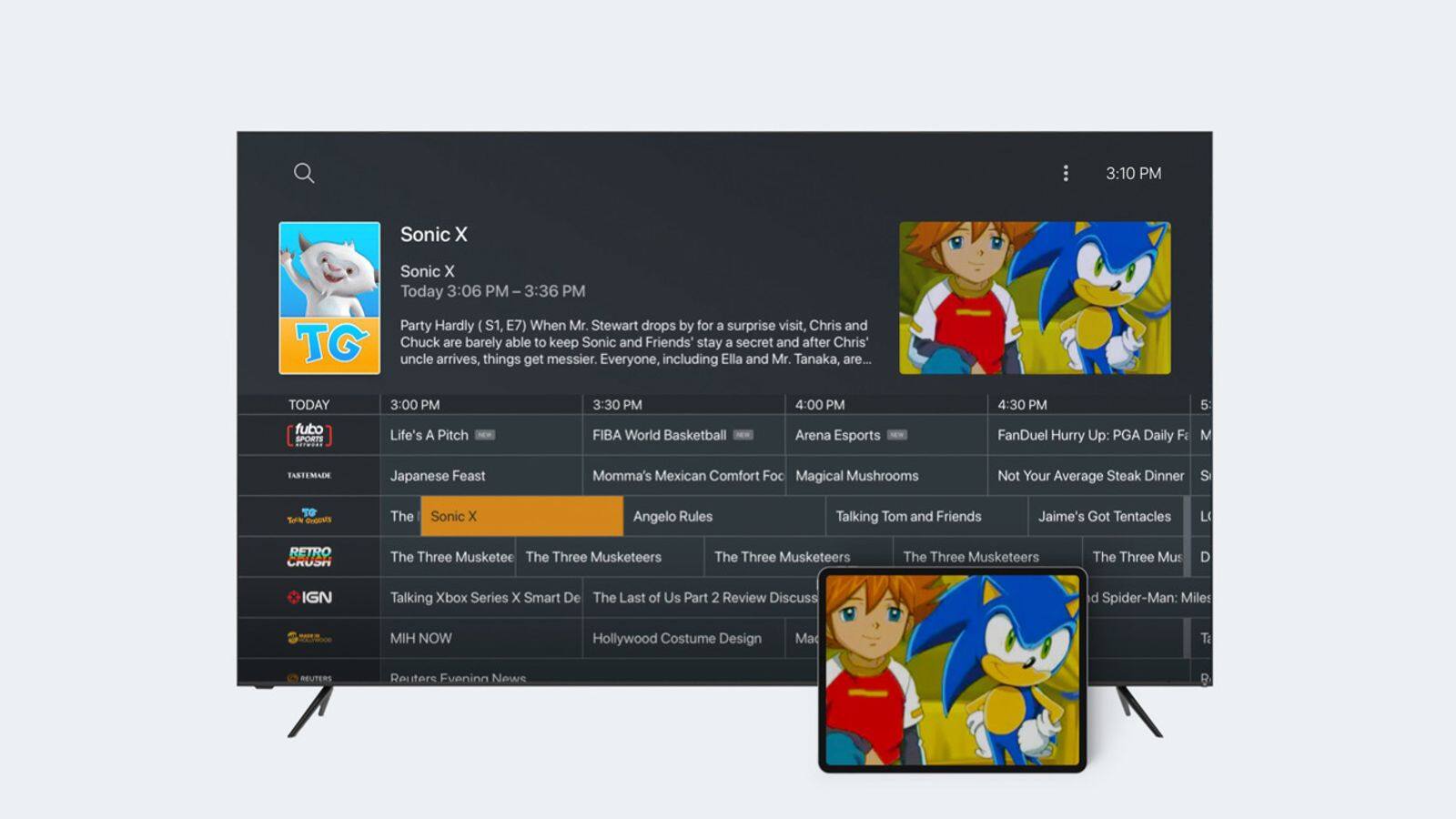Open the search magnifier icon

304,173
